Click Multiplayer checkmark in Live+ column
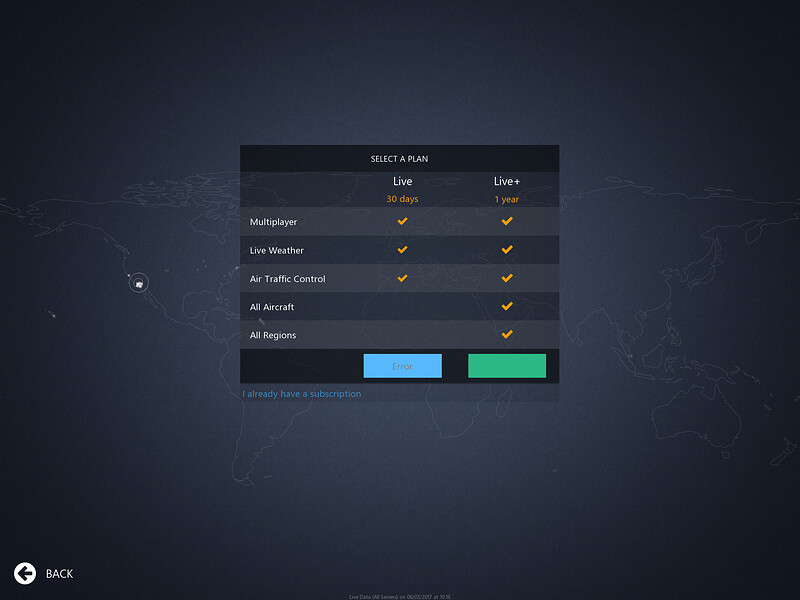Image resolution: width=800 pixels, height=600 pixels. point(507,221)
